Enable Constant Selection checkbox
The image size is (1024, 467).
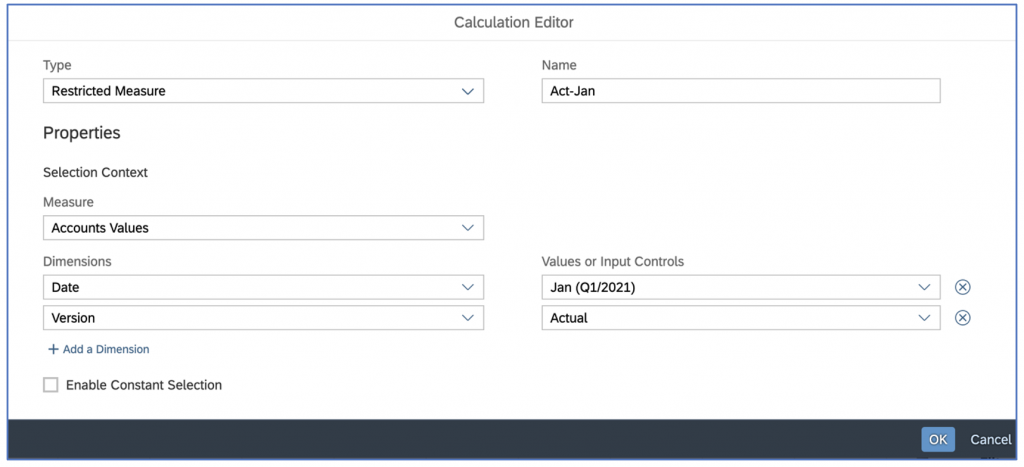click(x=50, y=385)
